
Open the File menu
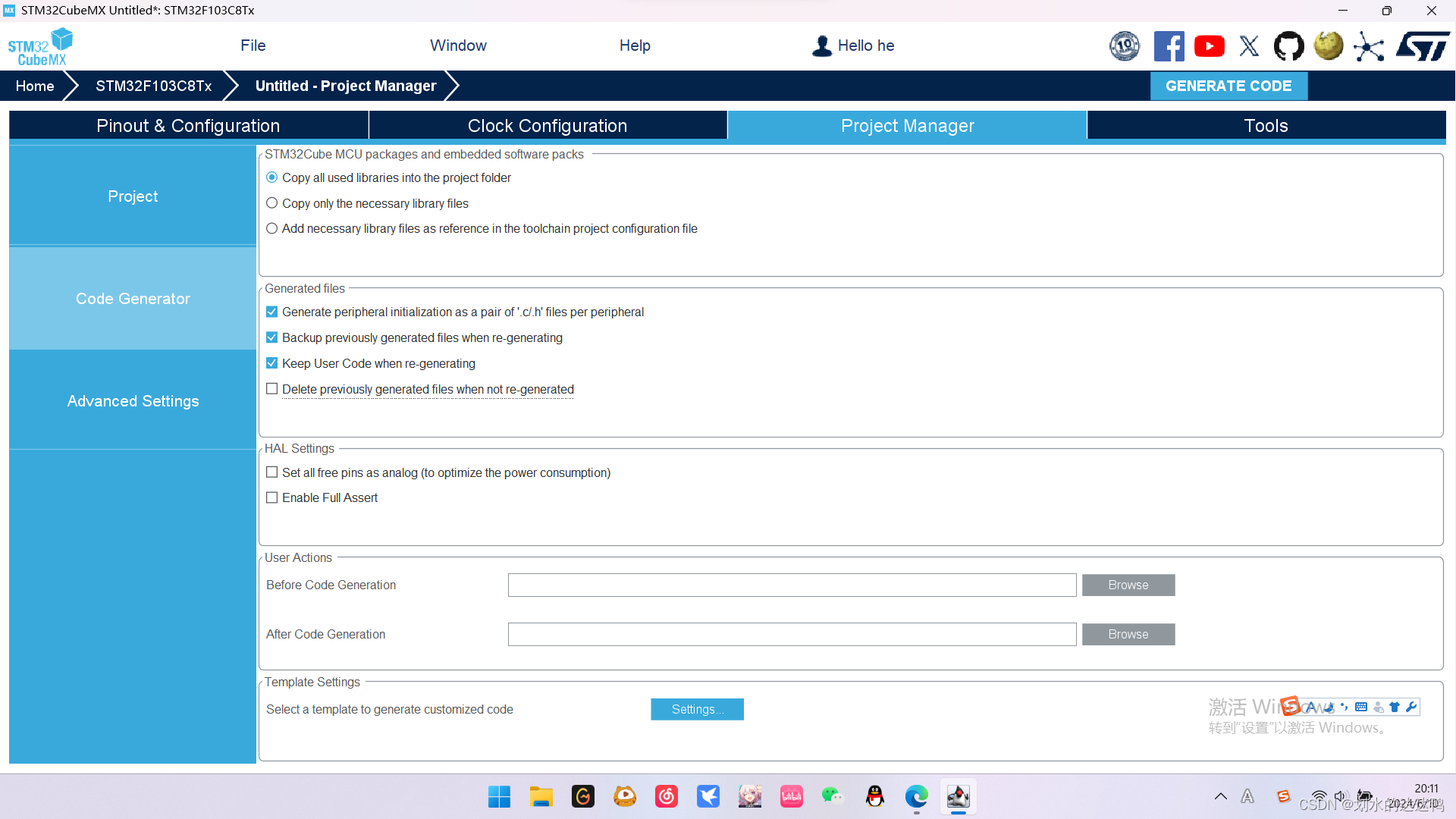[x=253, y=45]
